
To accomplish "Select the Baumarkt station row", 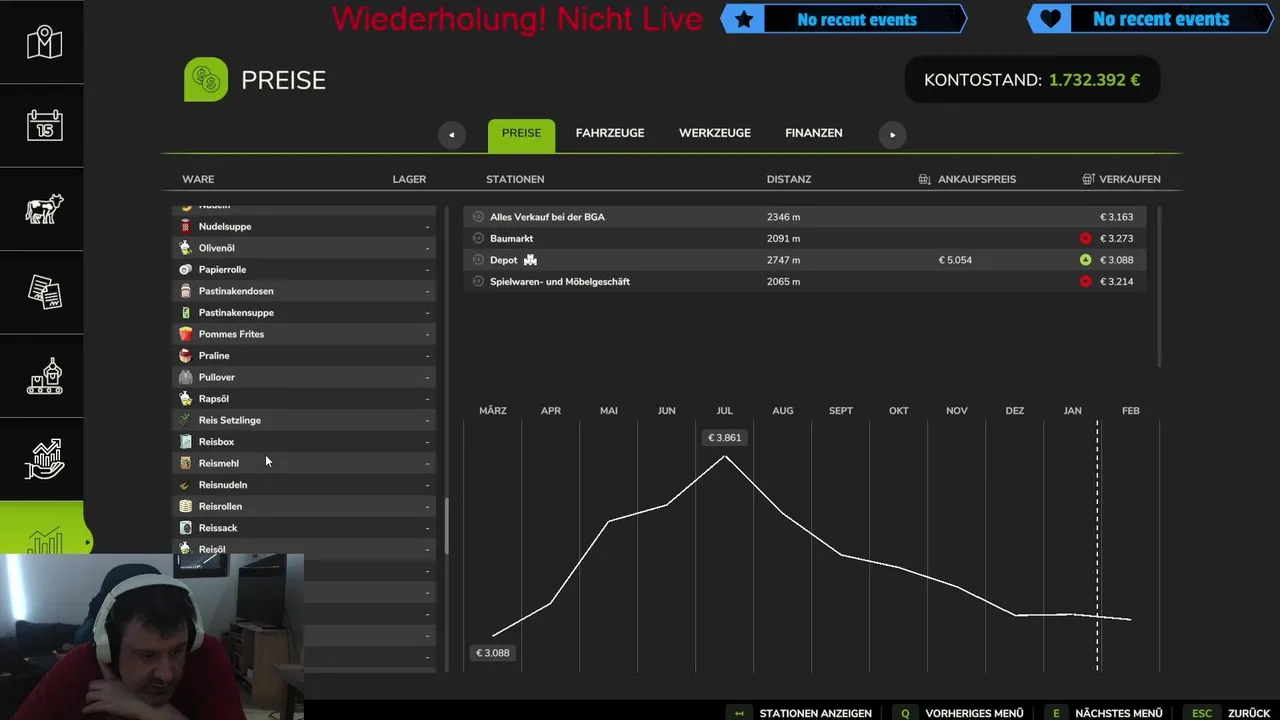I will 803,239.
